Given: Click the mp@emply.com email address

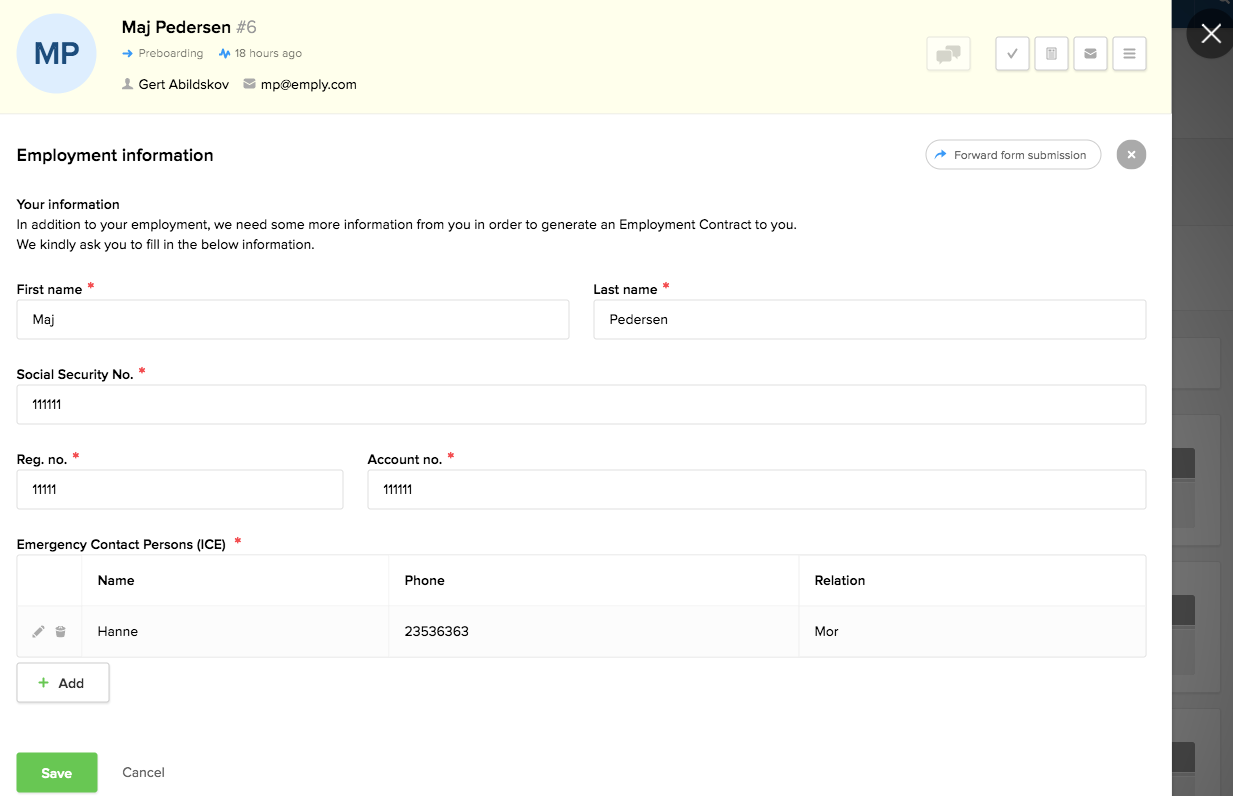Looking at the screenshot, I should click(x=308, y=85).
